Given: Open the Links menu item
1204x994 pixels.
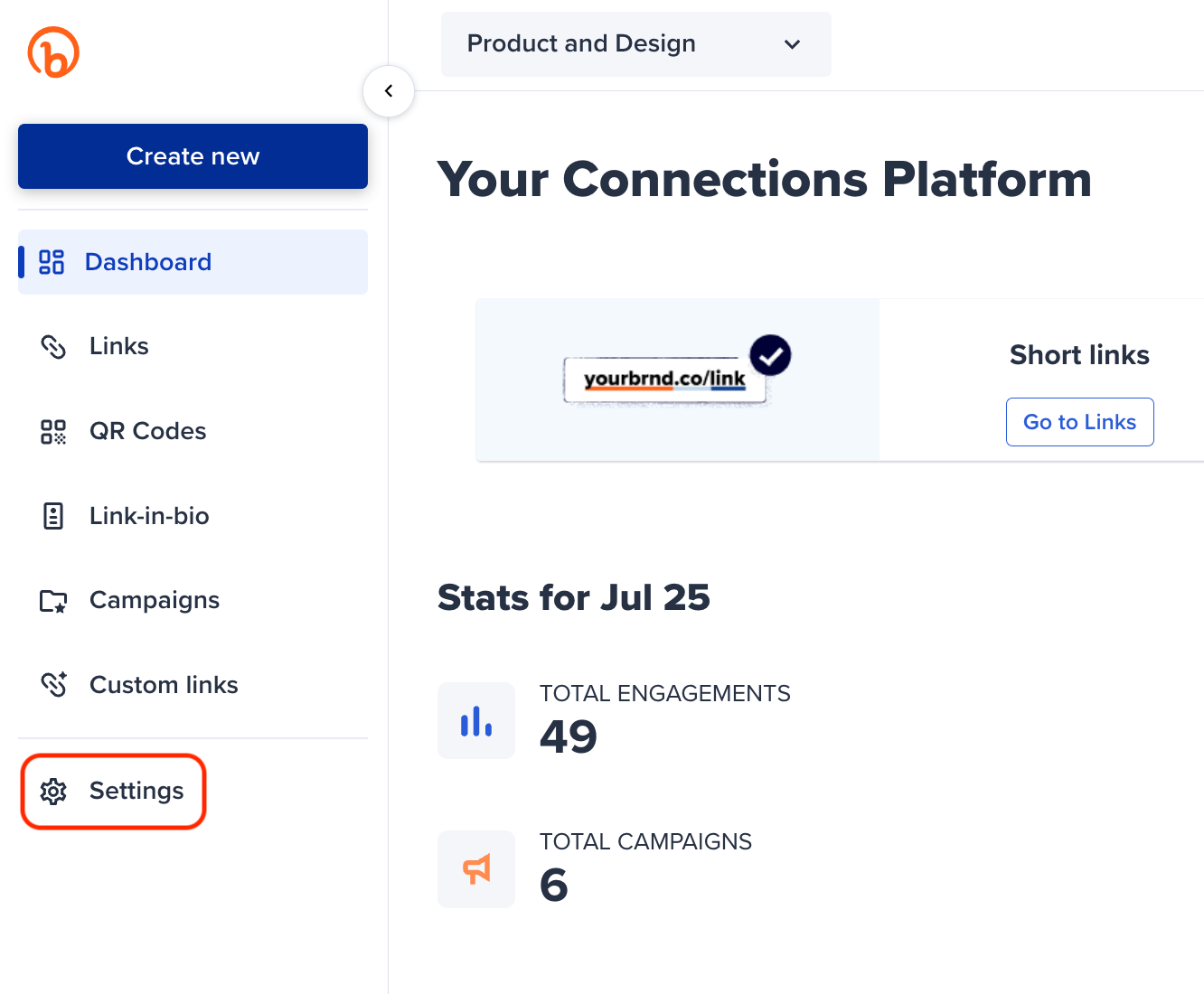Looking at the screenshot, I should click(x=193, y=346).
